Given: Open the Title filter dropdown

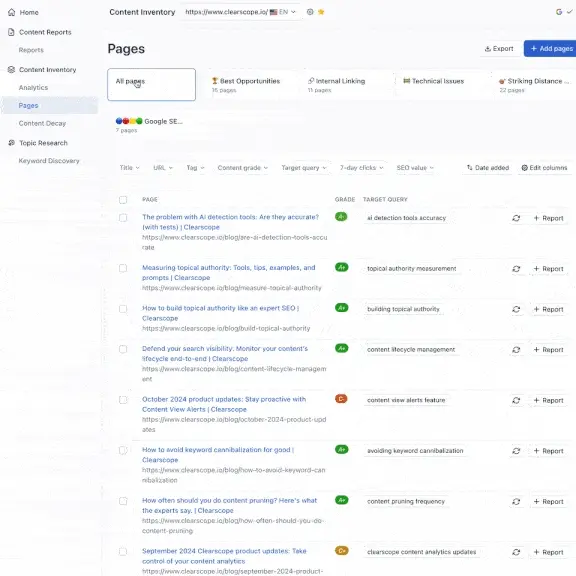Looking at the screenshot, I should click(x=129, y=168).
